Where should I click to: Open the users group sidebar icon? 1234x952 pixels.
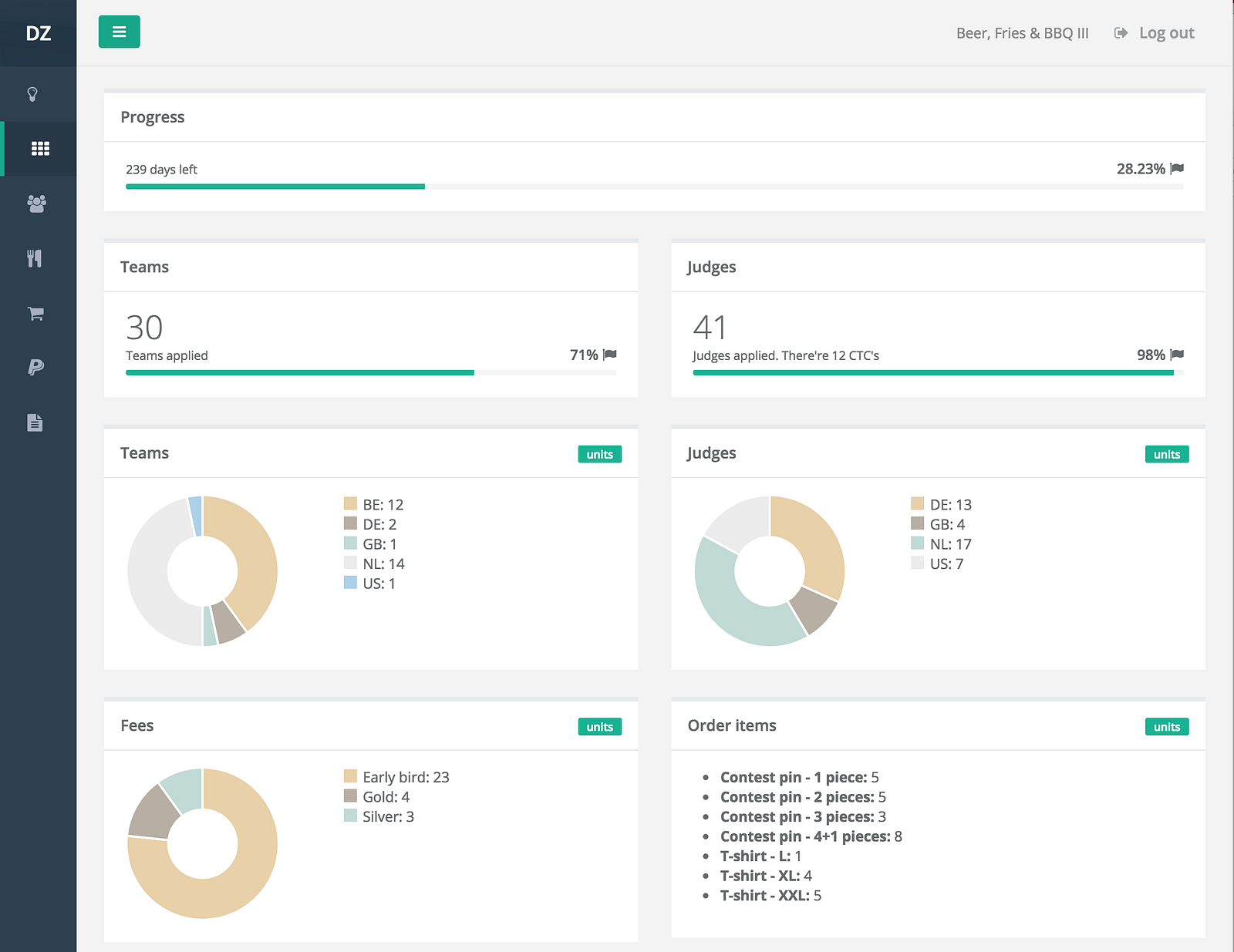[36, 204]
